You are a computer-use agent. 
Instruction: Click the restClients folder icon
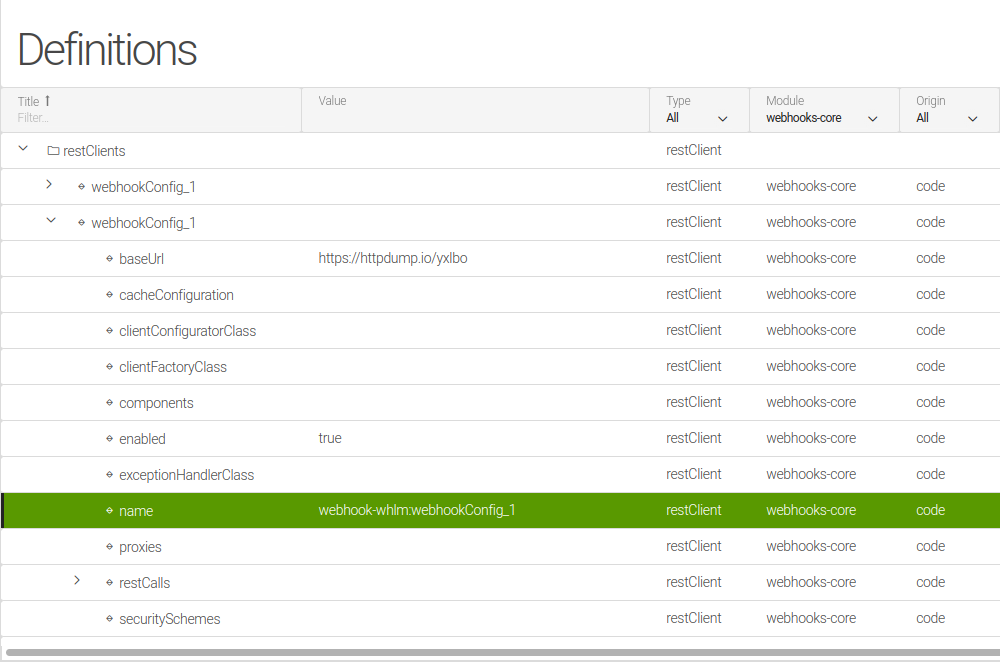[x=54, y=151]
